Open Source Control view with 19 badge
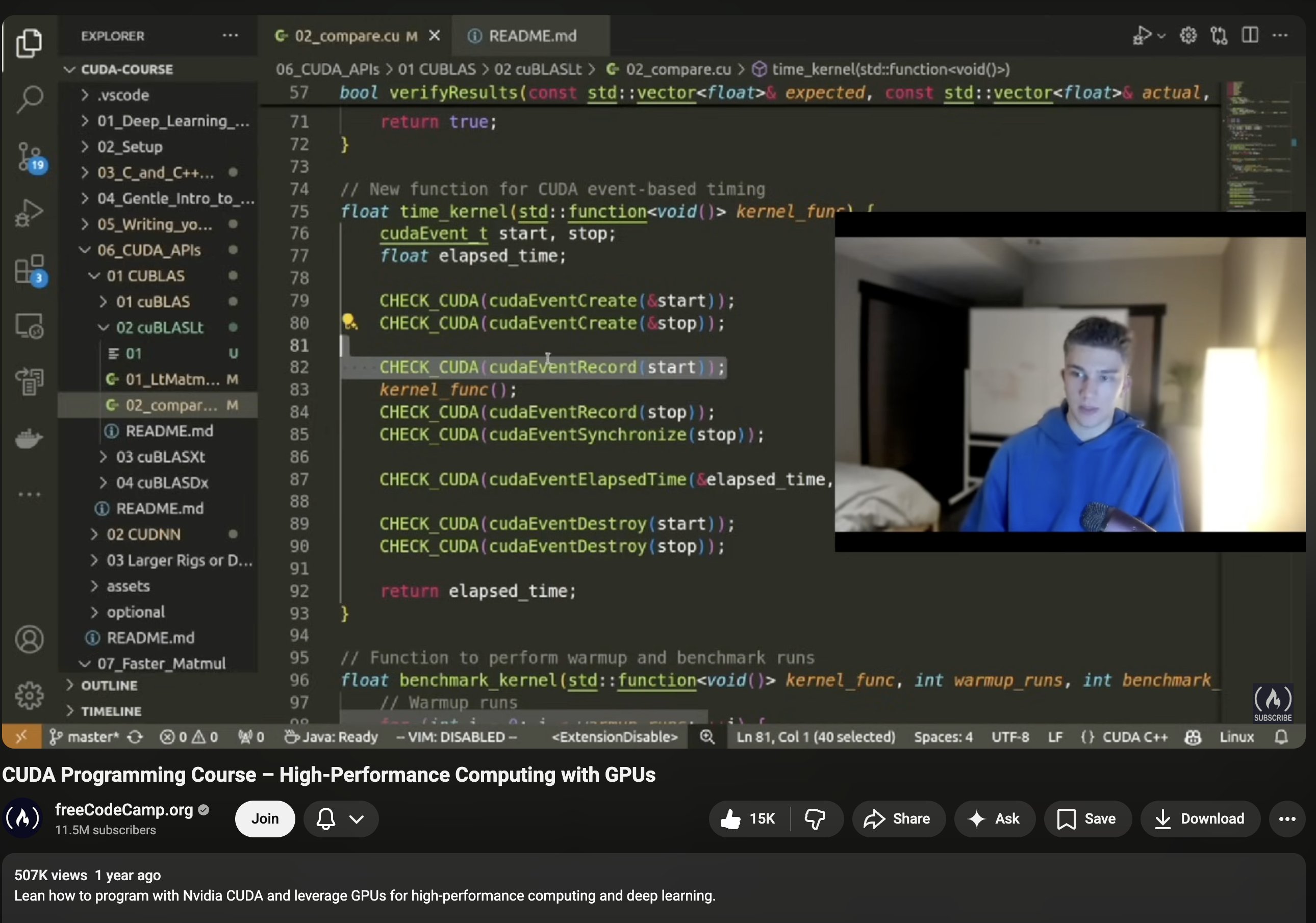This screenshot has height=923, width=1316. [30, 157]
